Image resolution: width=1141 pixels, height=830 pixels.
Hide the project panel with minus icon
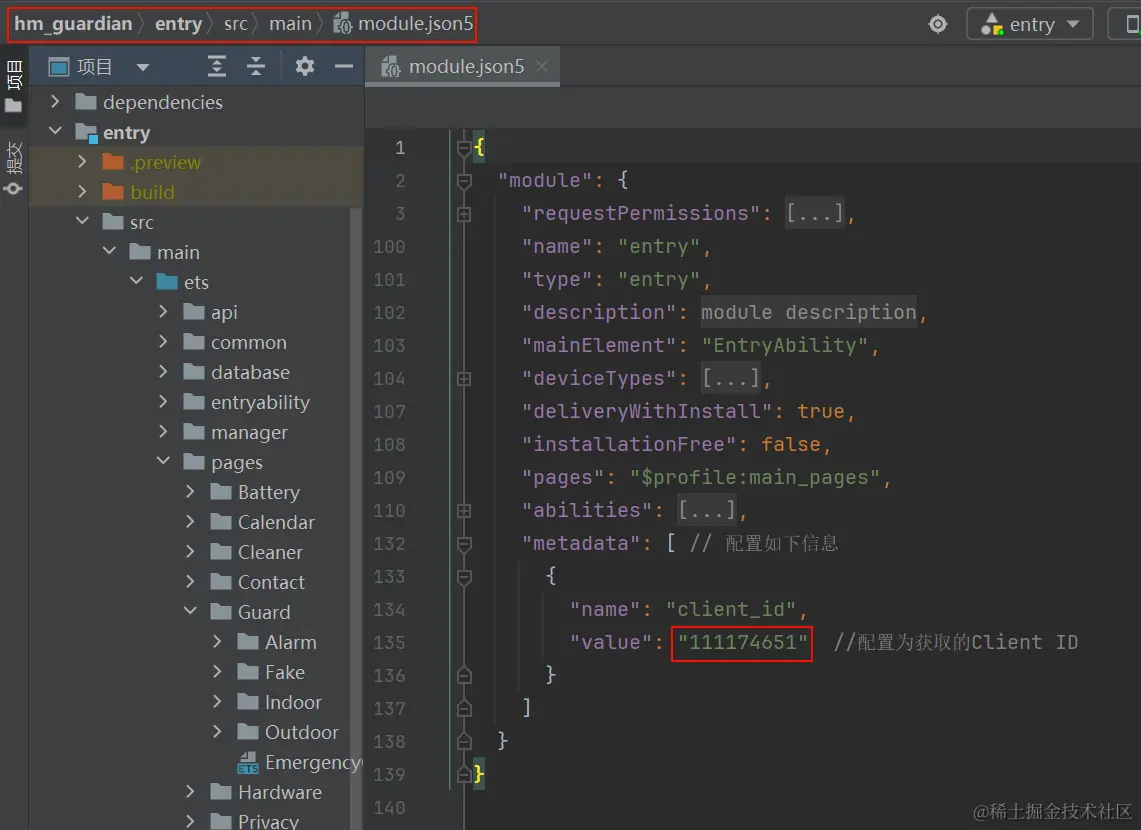[343, 66]
